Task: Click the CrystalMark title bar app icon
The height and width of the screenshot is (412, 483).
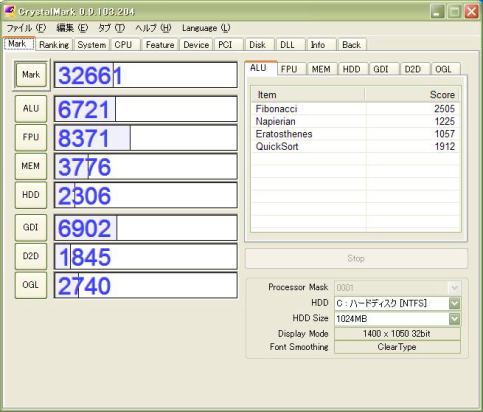Action: (9, 11)
